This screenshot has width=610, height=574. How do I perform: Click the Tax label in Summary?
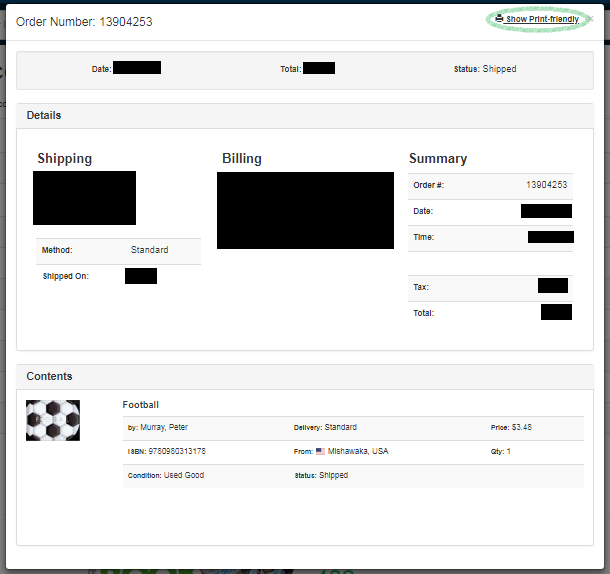(421, 287)
